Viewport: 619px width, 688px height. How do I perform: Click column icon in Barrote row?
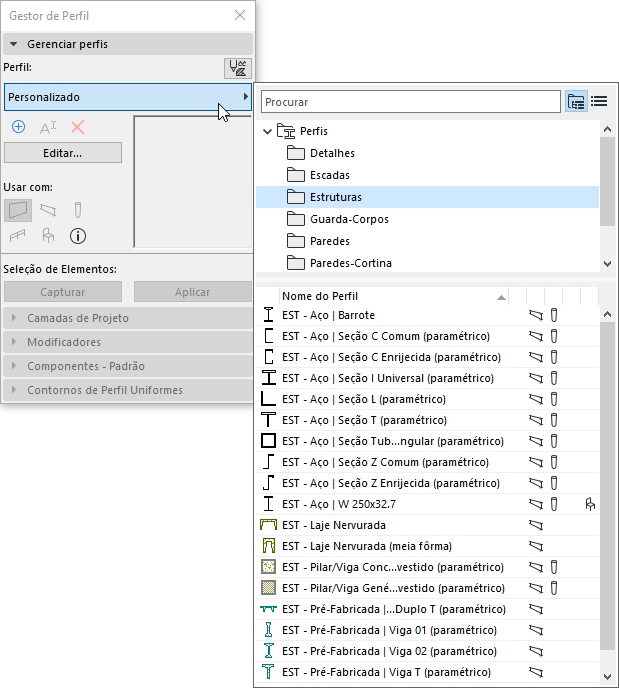(554, 315)
